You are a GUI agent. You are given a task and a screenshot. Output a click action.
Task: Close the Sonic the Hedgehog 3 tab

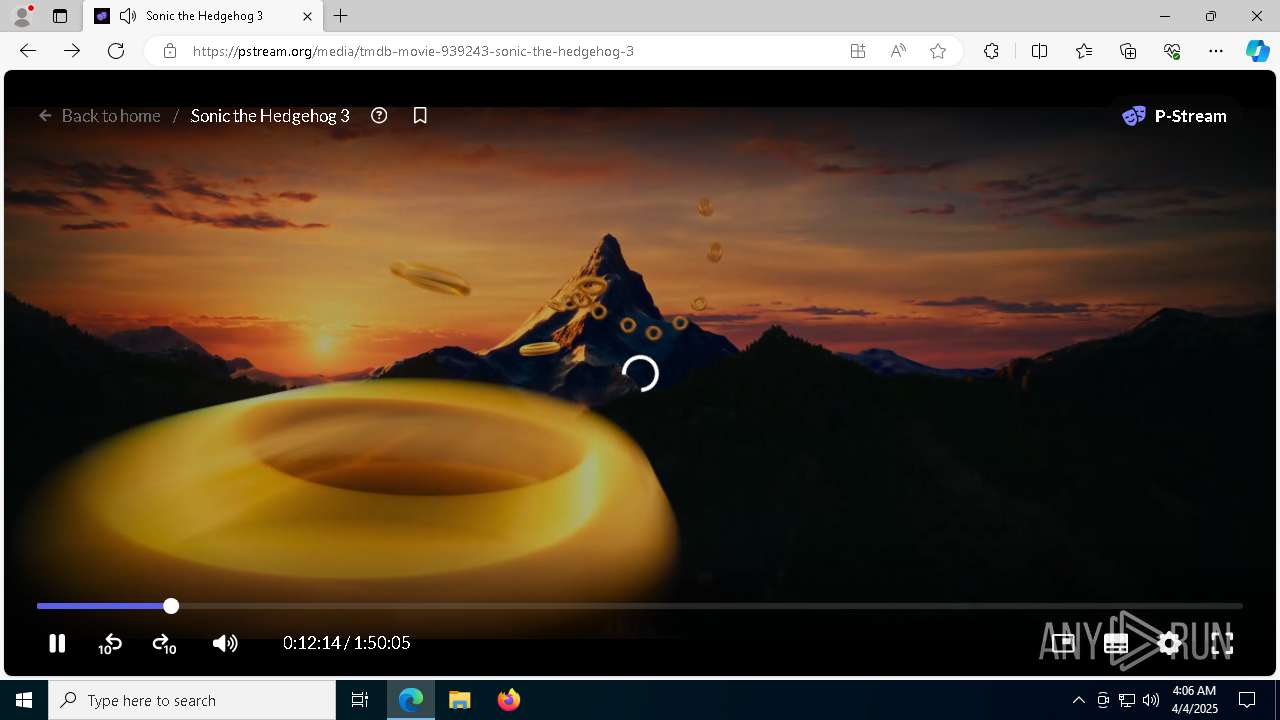point(307,16)
